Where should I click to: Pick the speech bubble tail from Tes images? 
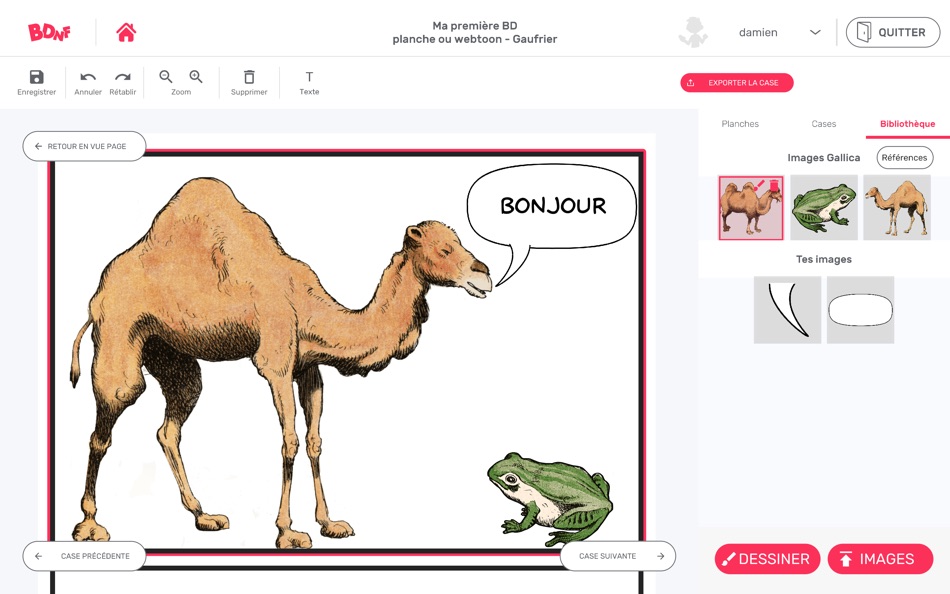(787, 310)
